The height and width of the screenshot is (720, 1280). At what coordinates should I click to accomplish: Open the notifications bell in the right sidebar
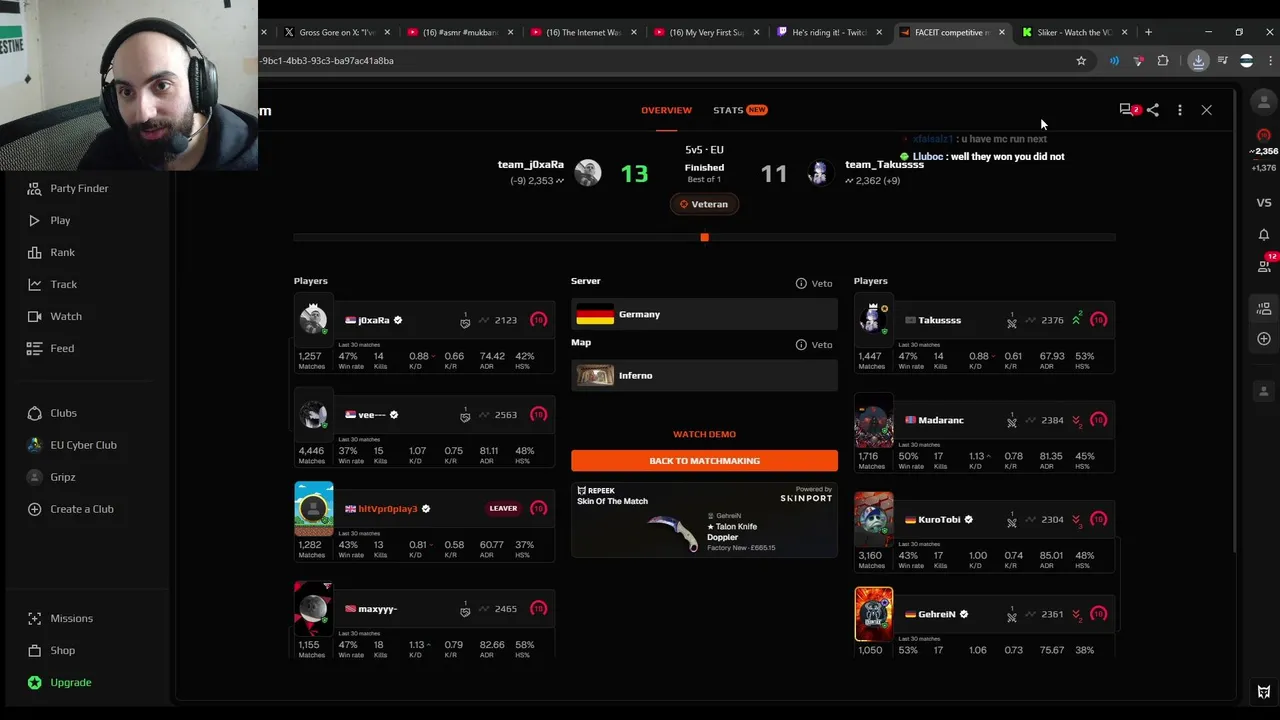pos(1264,234)
